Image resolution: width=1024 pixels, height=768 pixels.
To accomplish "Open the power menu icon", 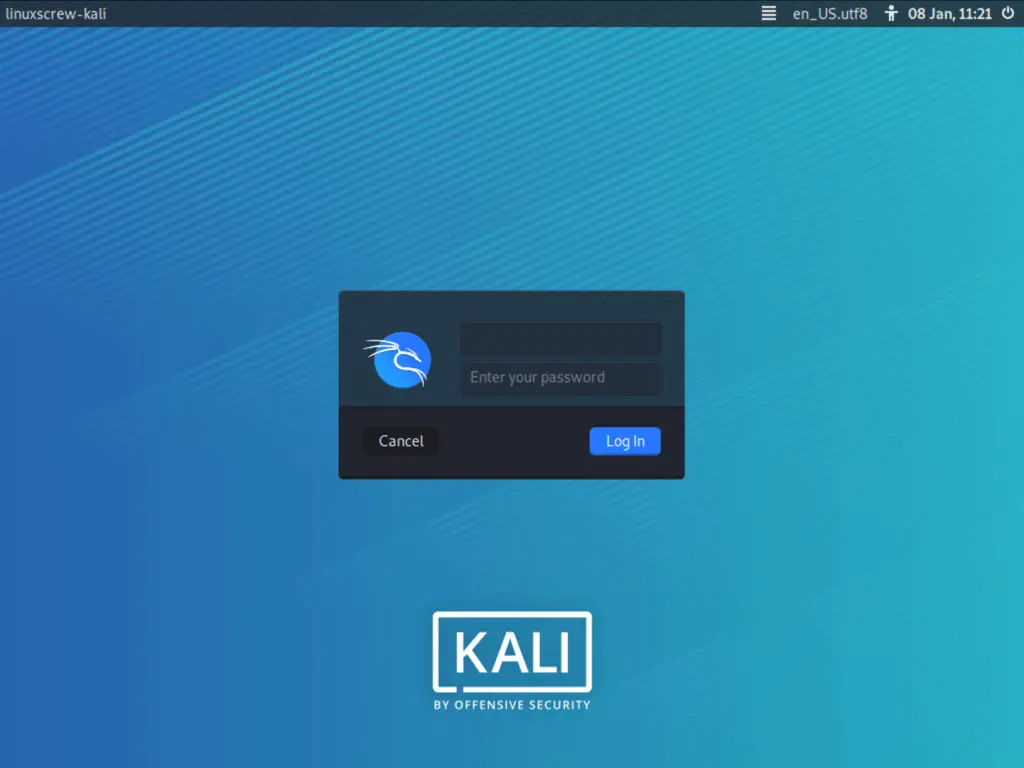I will 1008,13.
